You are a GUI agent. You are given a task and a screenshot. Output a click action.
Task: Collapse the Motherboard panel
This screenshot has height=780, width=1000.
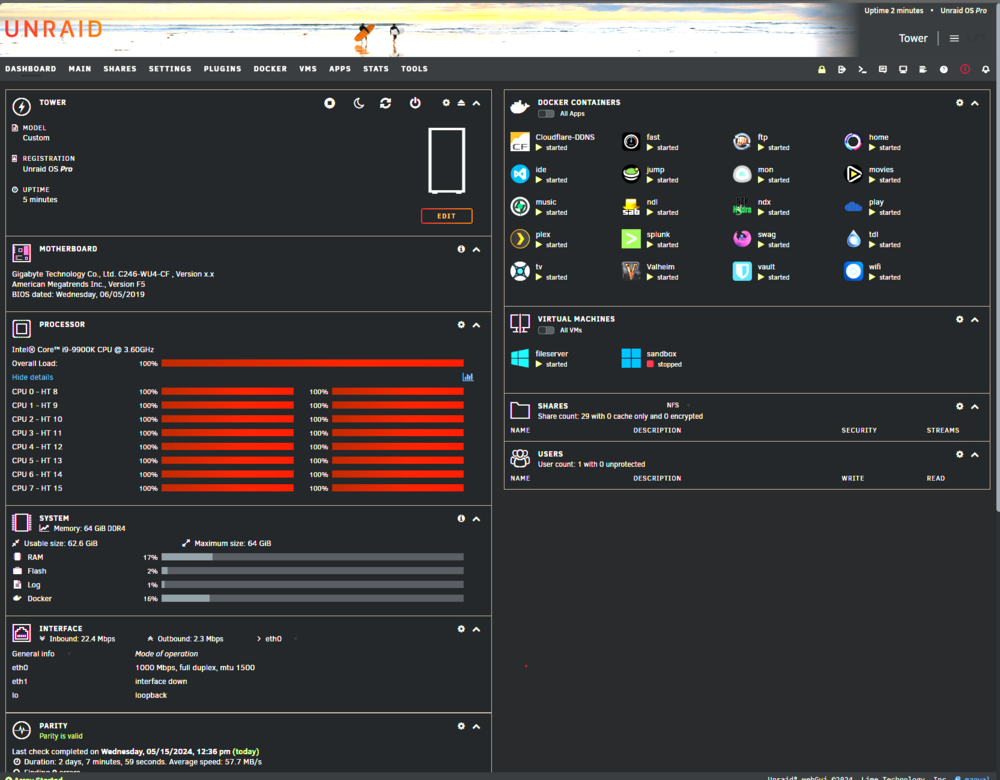(x=476, y=250)
